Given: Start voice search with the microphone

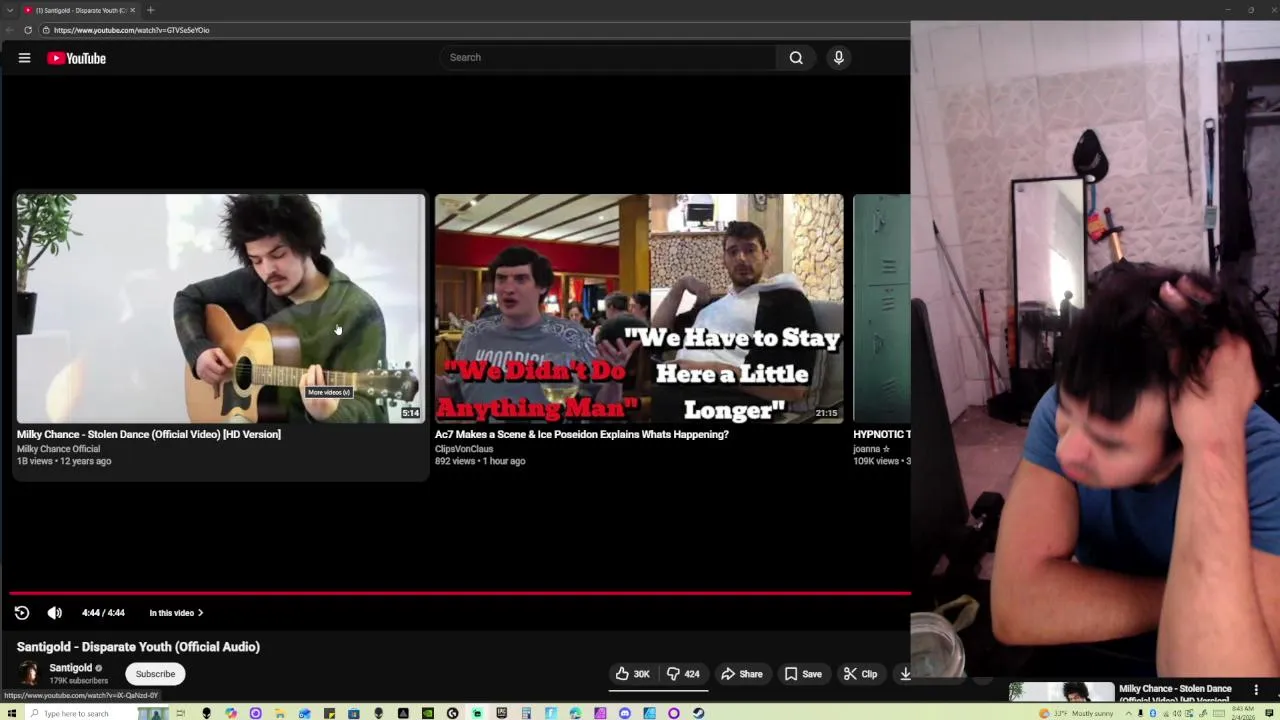Looking at the screenshot, I should pyautogui.click(x=839, y=57).
